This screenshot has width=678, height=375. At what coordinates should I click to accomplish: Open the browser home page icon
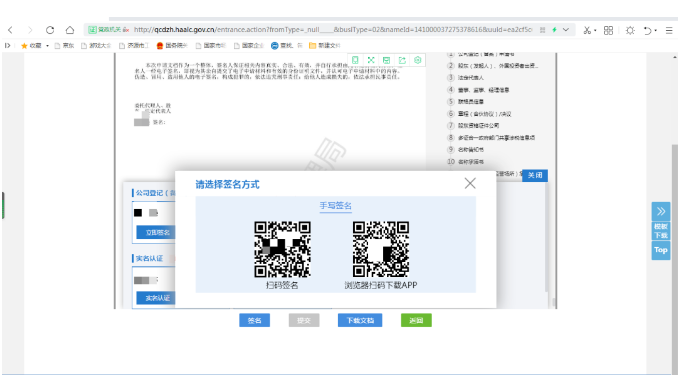coord(70,30)
